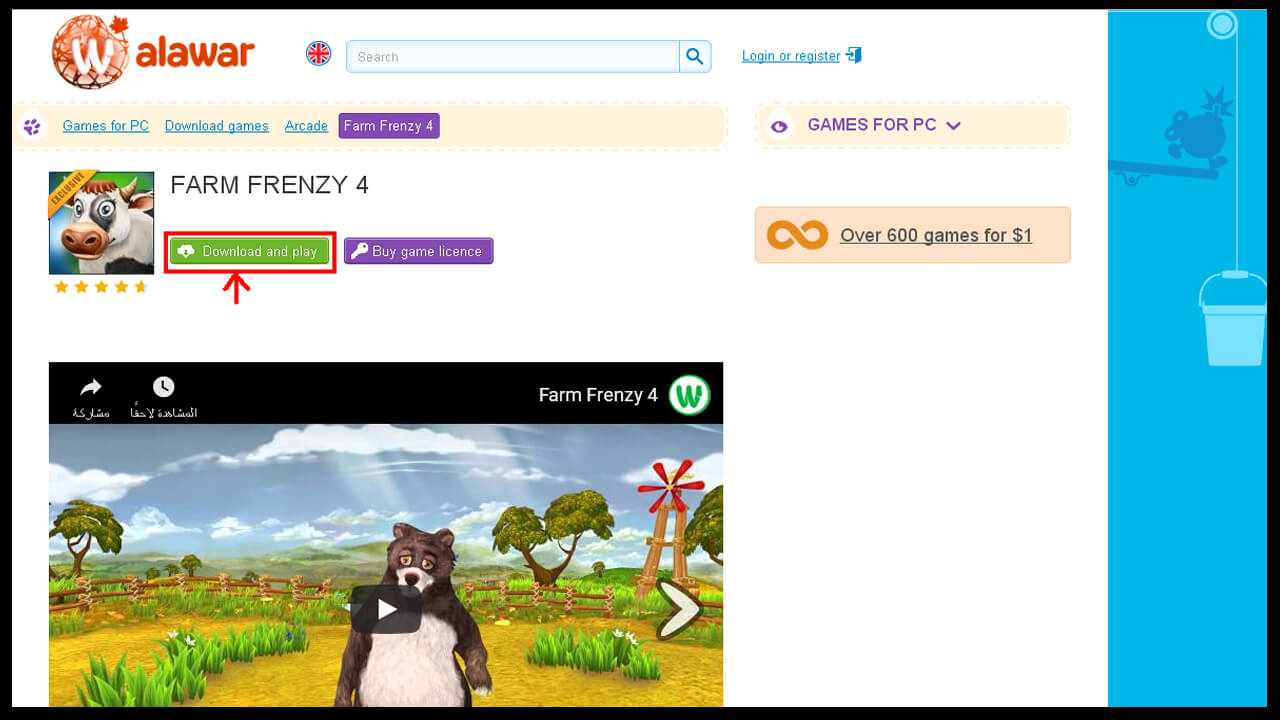Play the Farm Frenzy 4 video
The image size is (1280, 720).
(386, 608)
